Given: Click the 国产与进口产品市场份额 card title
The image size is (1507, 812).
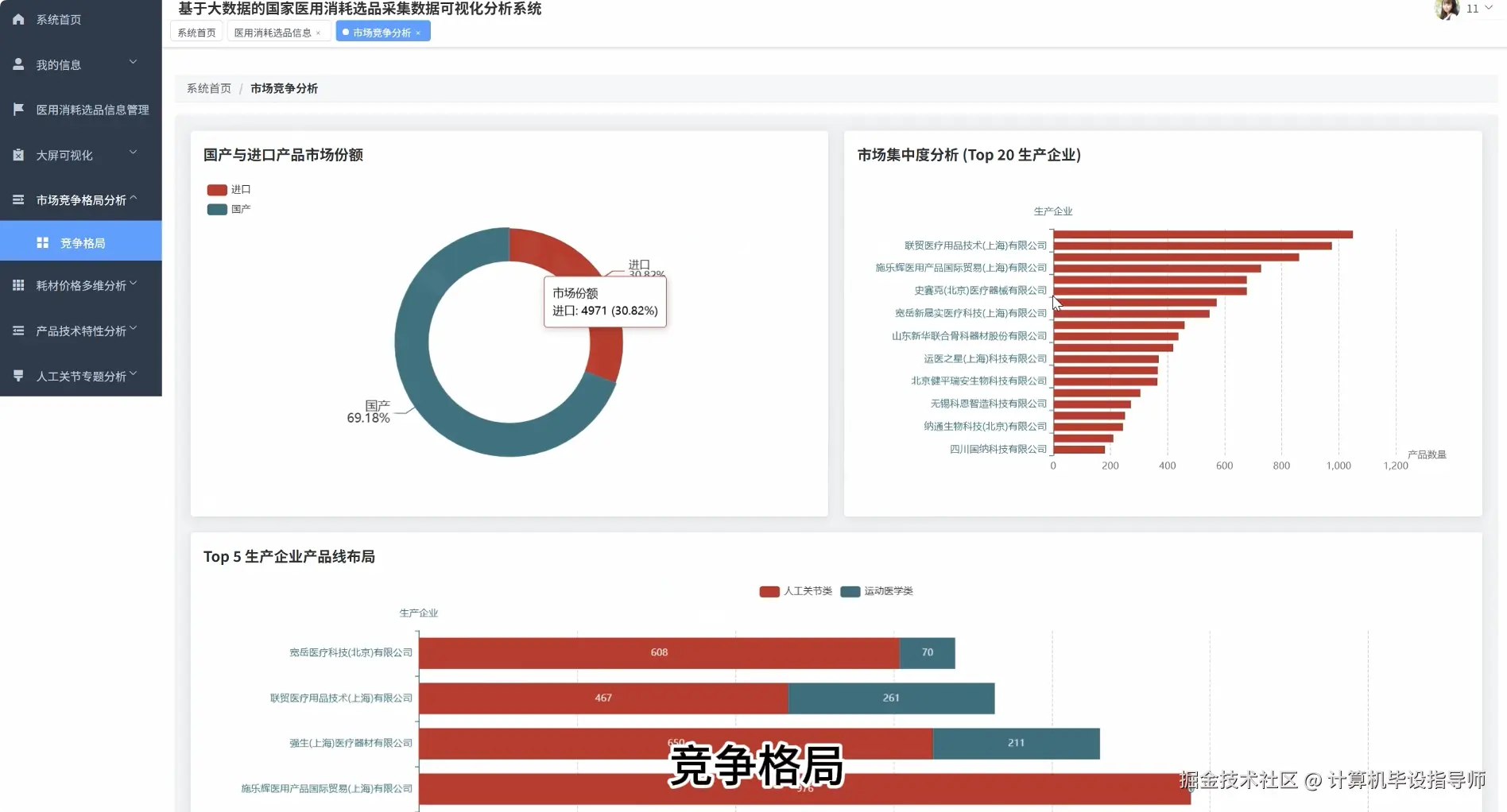Looking at the screenshot, I should tap(283, 155).
